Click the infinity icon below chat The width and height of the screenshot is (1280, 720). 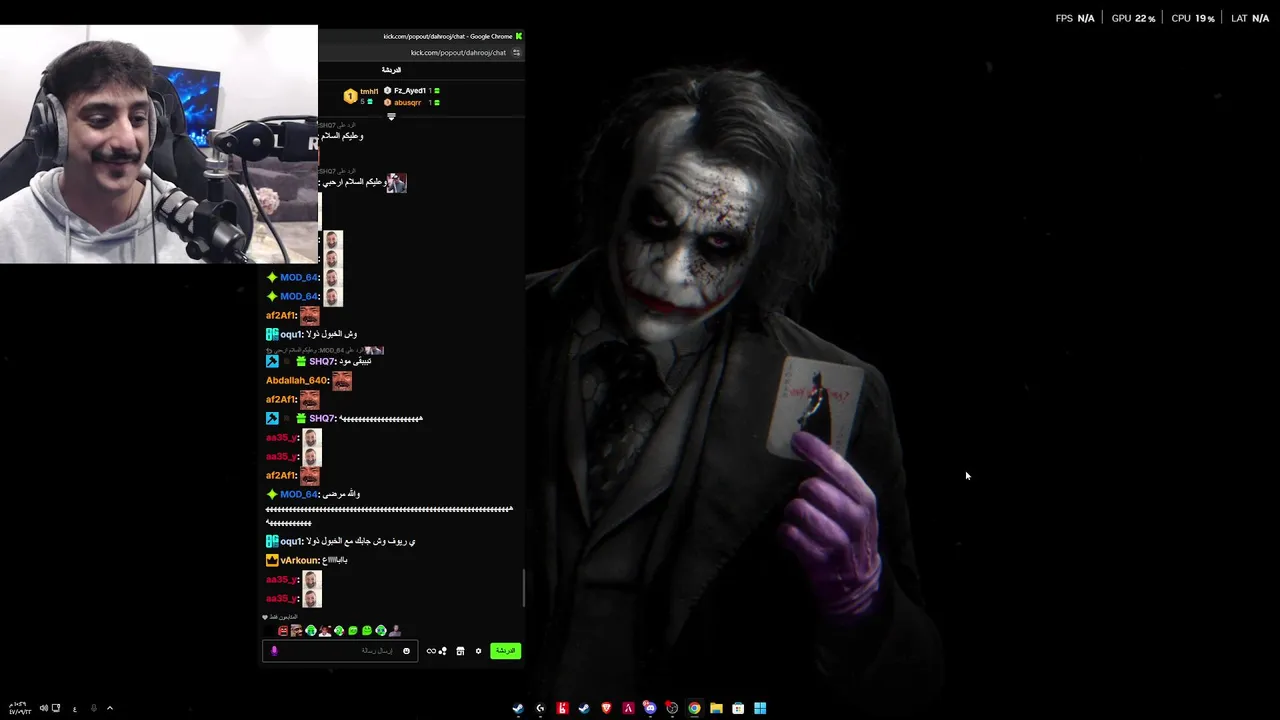click(431, 651)
